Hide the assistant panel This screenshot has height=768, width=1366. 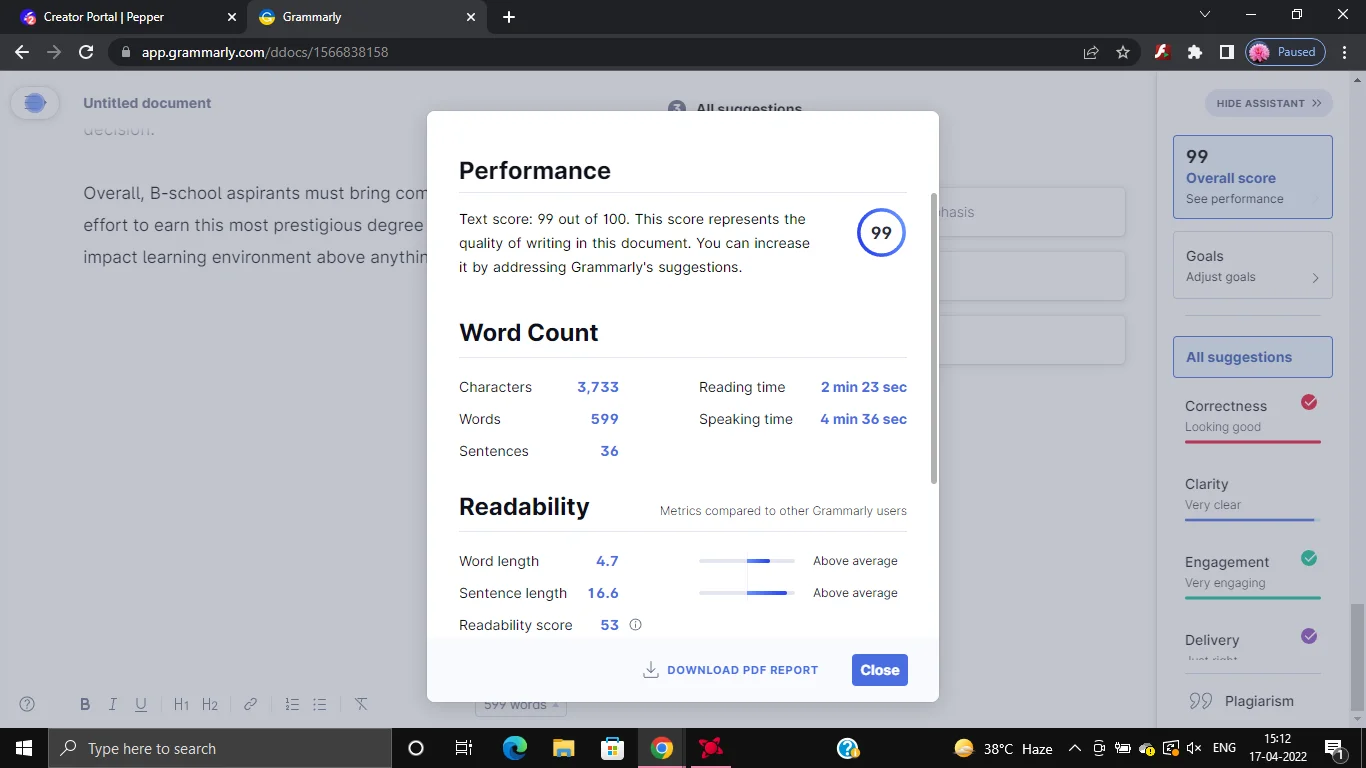tap(1268, 103)
